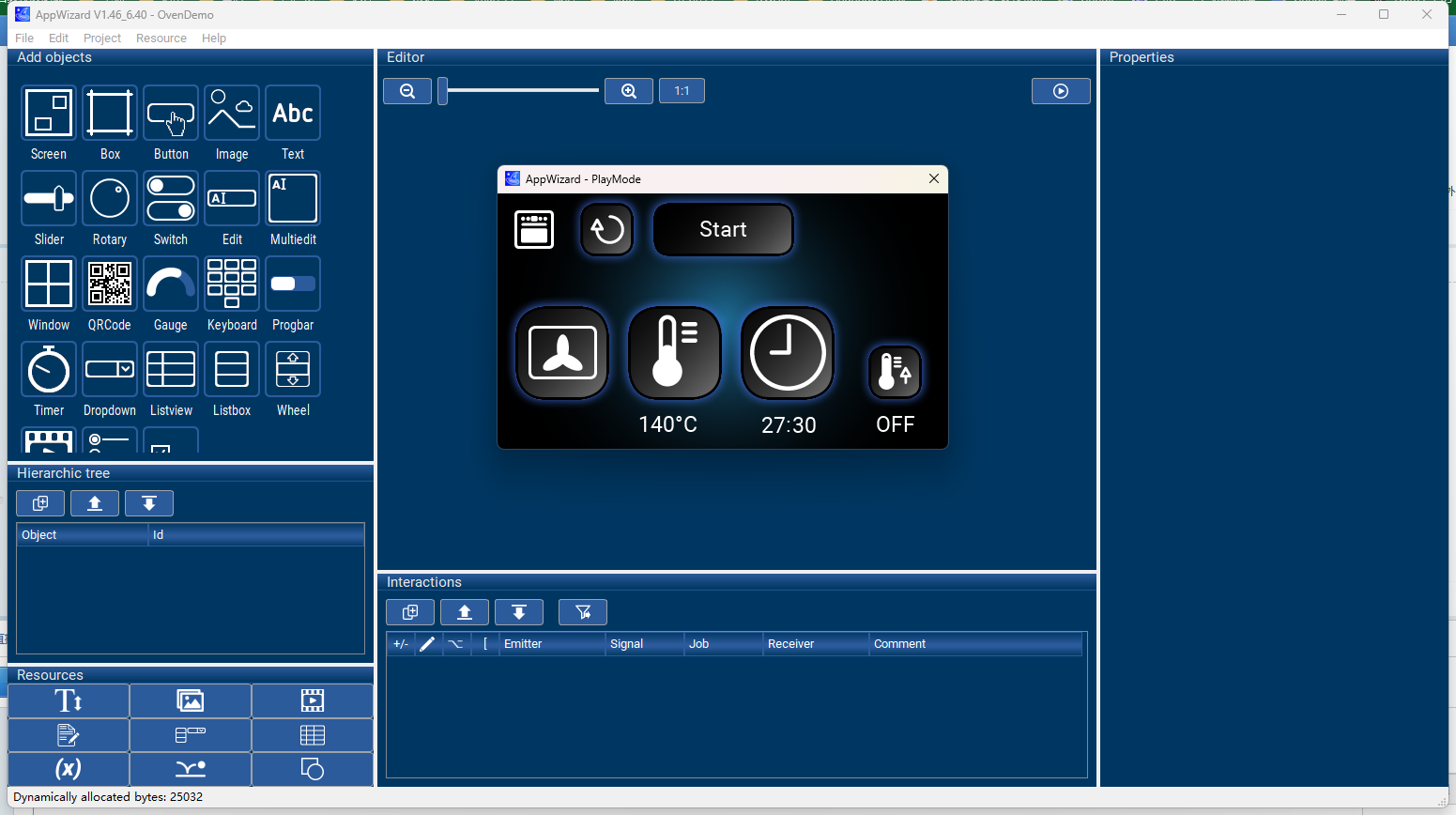
Task: Click the Receiver column header
Action: (816, 644)
